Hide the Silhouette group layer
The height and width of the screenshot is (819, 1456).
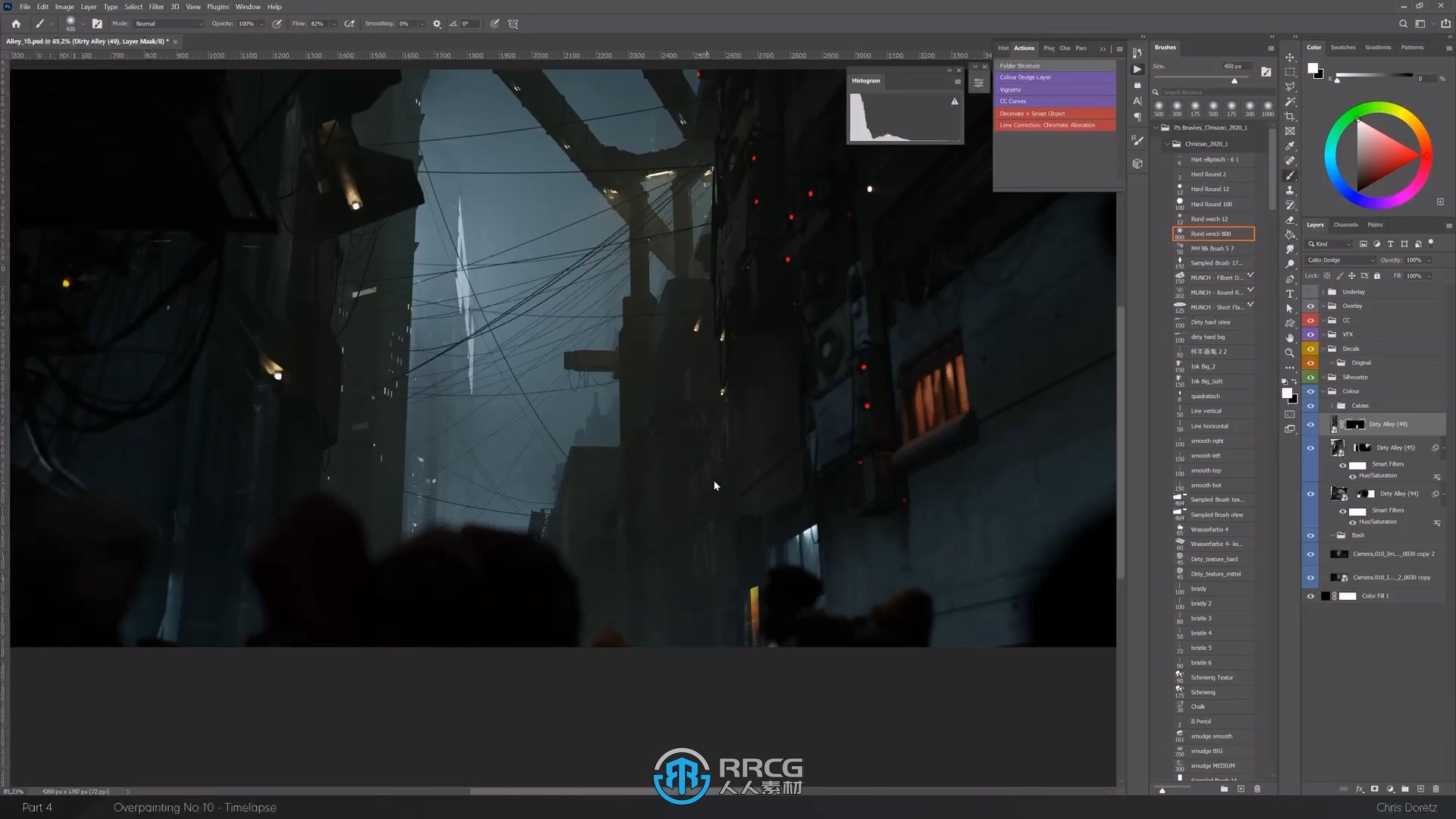[x=1310, y=378]
